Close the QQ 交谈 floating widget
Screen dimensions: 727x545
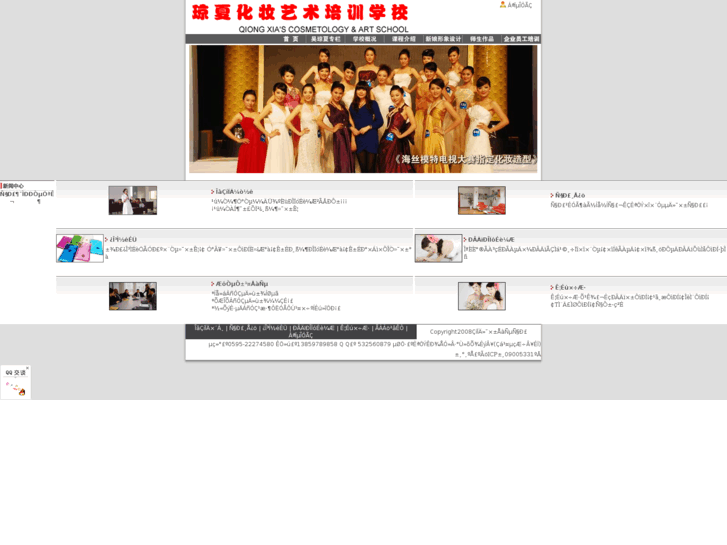[27, 368]
